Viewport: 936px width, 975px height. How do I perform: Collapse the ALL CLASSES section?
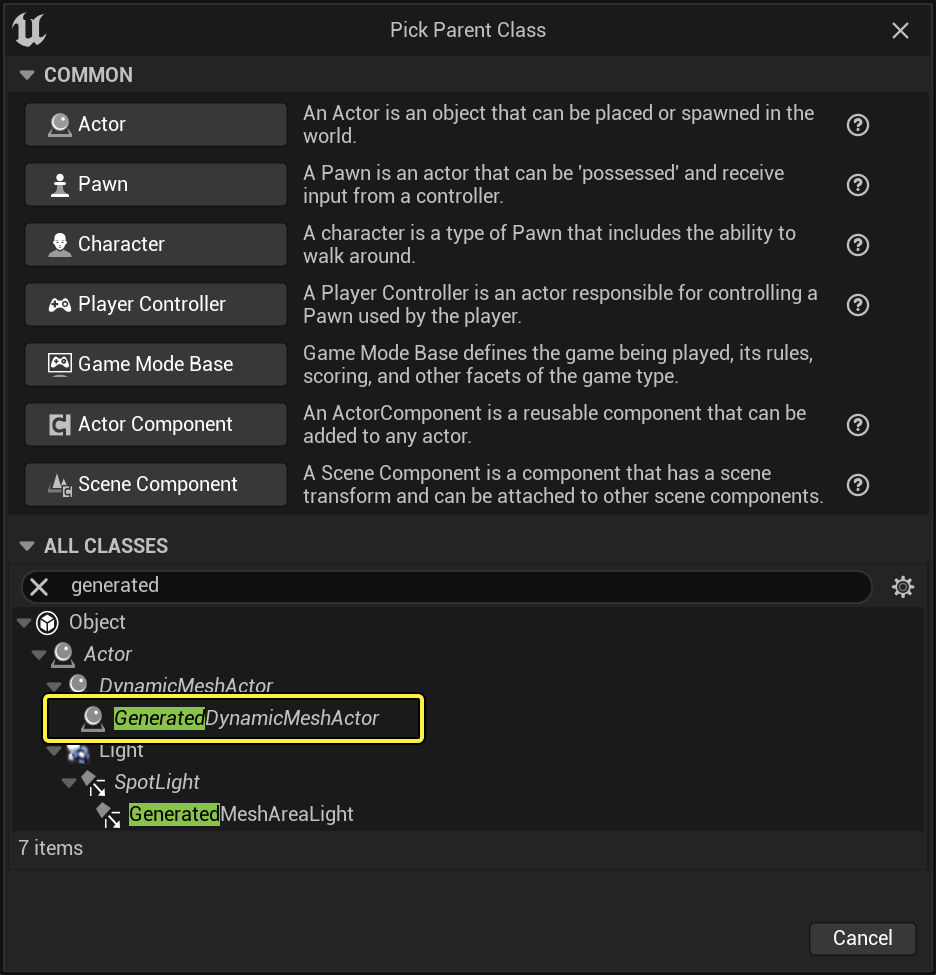[26, 546]
